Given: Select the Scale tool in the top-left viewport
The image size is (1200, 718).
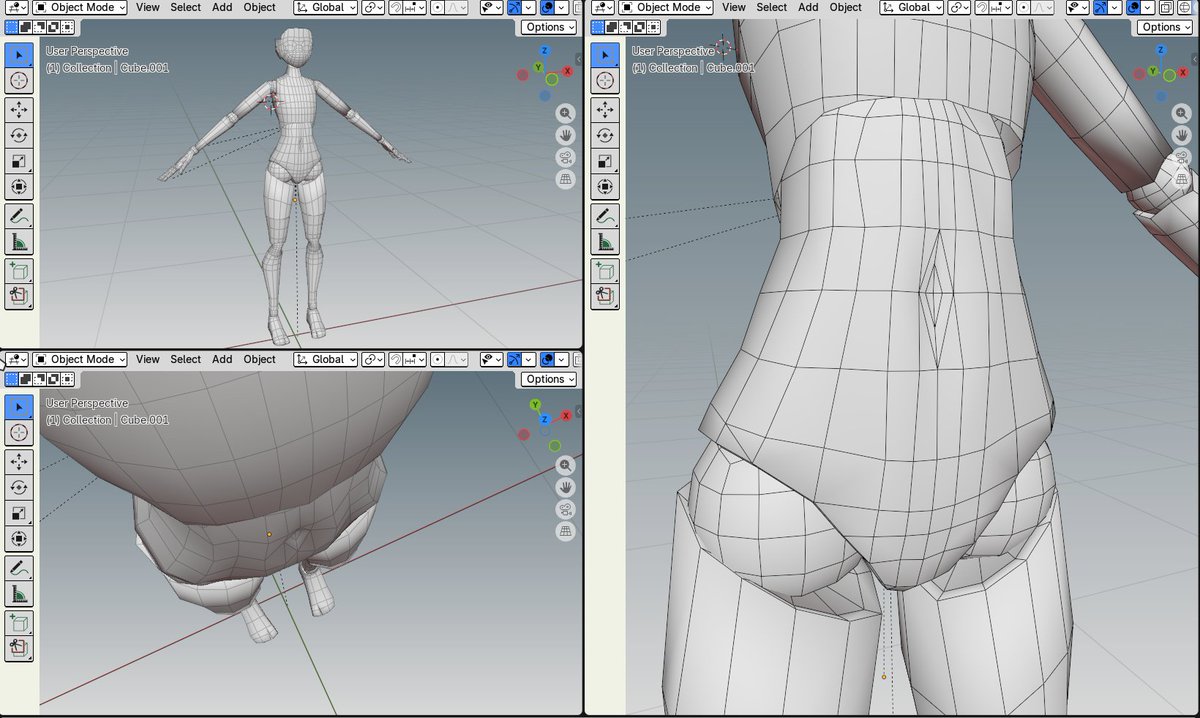Looking at the screenshot, I should click(19, 160).
